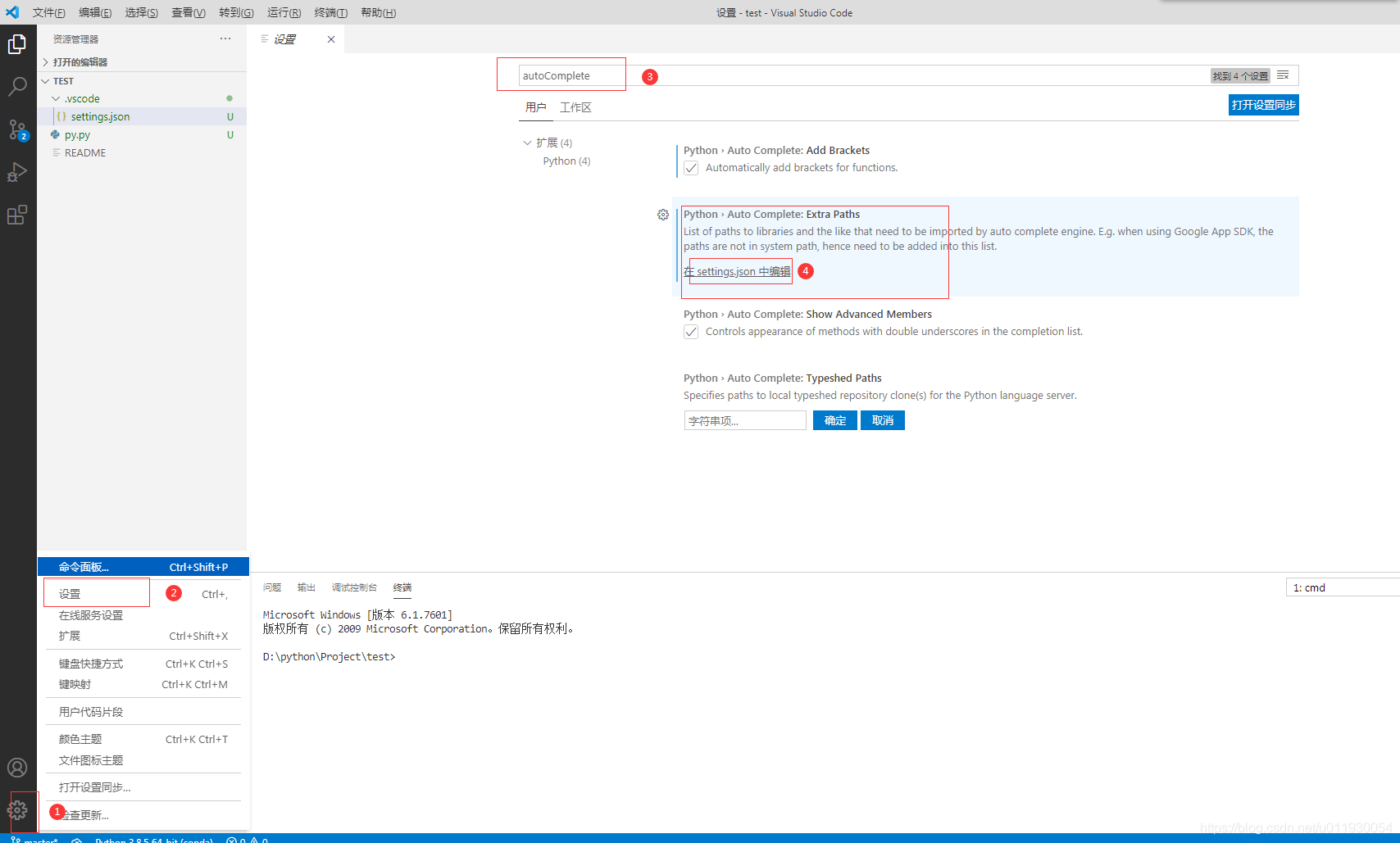The width and height of the screenshot is (1400, 843).
Task: Open the Explorer view in activity bar
Action: tap(17, 43)
